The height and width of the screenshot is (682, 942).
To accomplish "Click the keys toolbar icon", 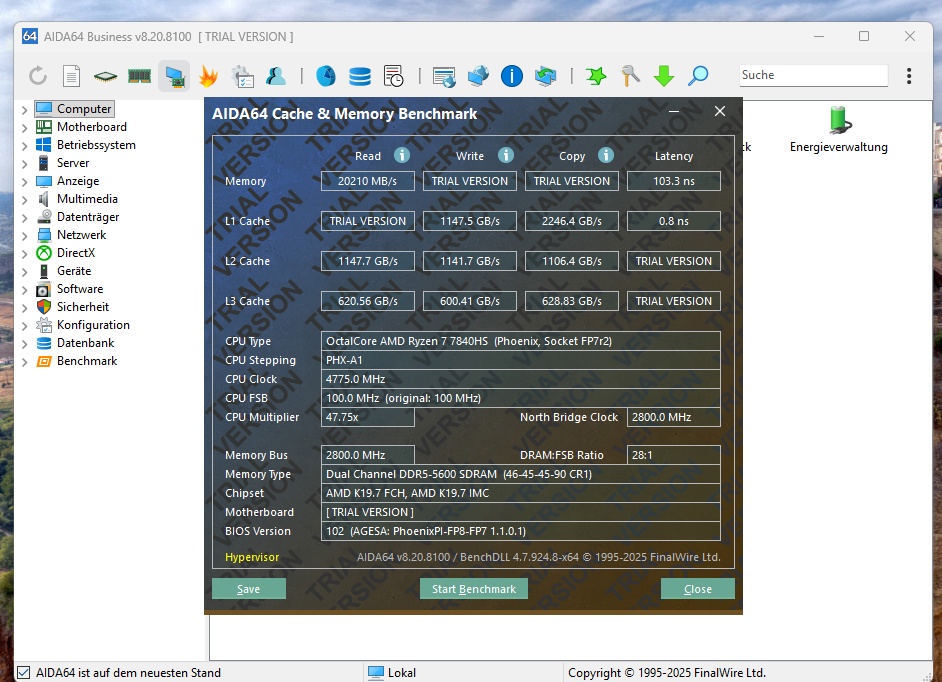I will (630, 76).
